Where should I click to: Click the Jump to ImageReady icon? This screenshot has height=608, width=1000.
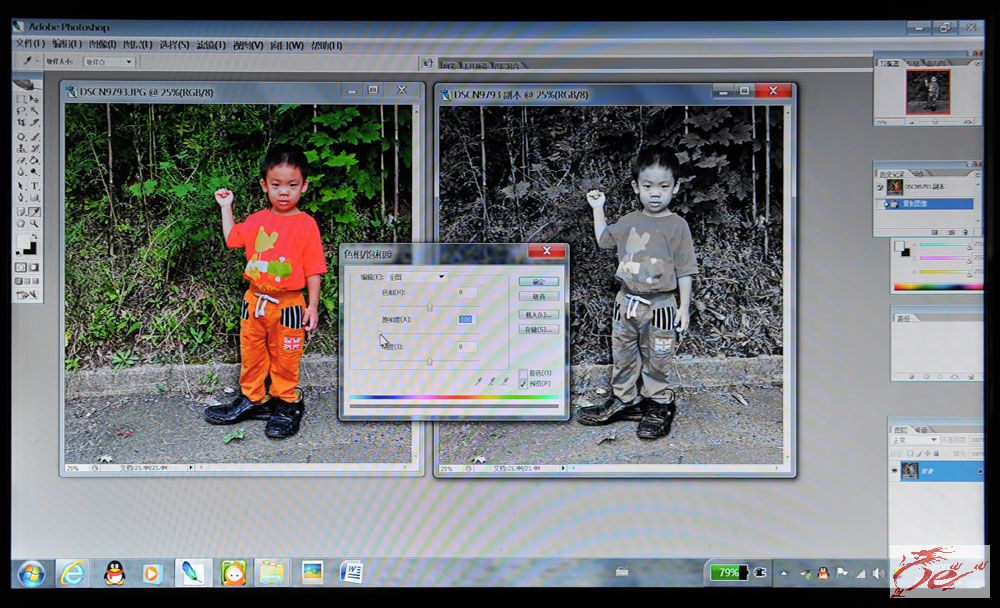[27, 295]
